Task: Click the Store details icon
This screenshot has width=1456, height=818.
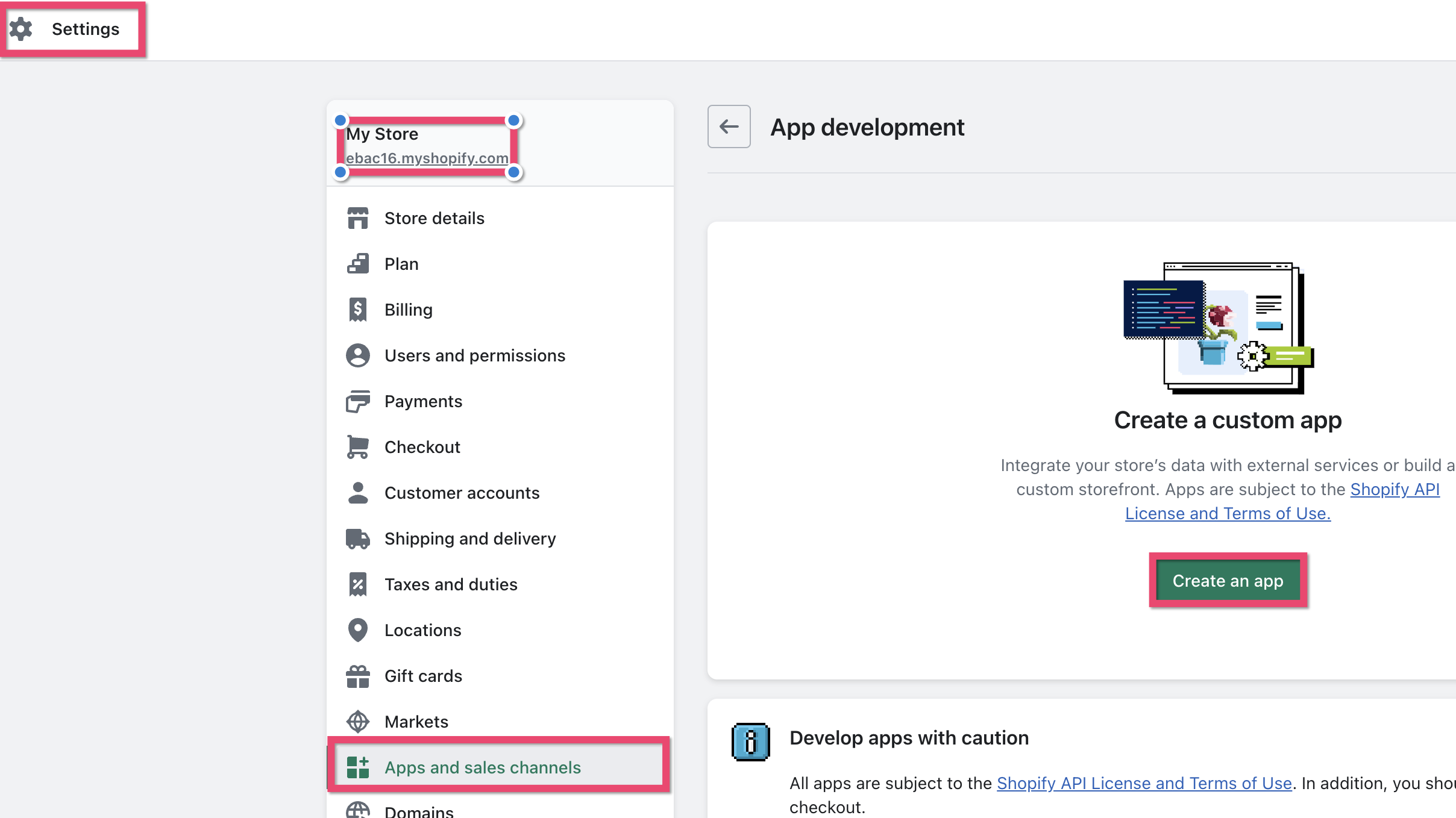Action: 358,218
